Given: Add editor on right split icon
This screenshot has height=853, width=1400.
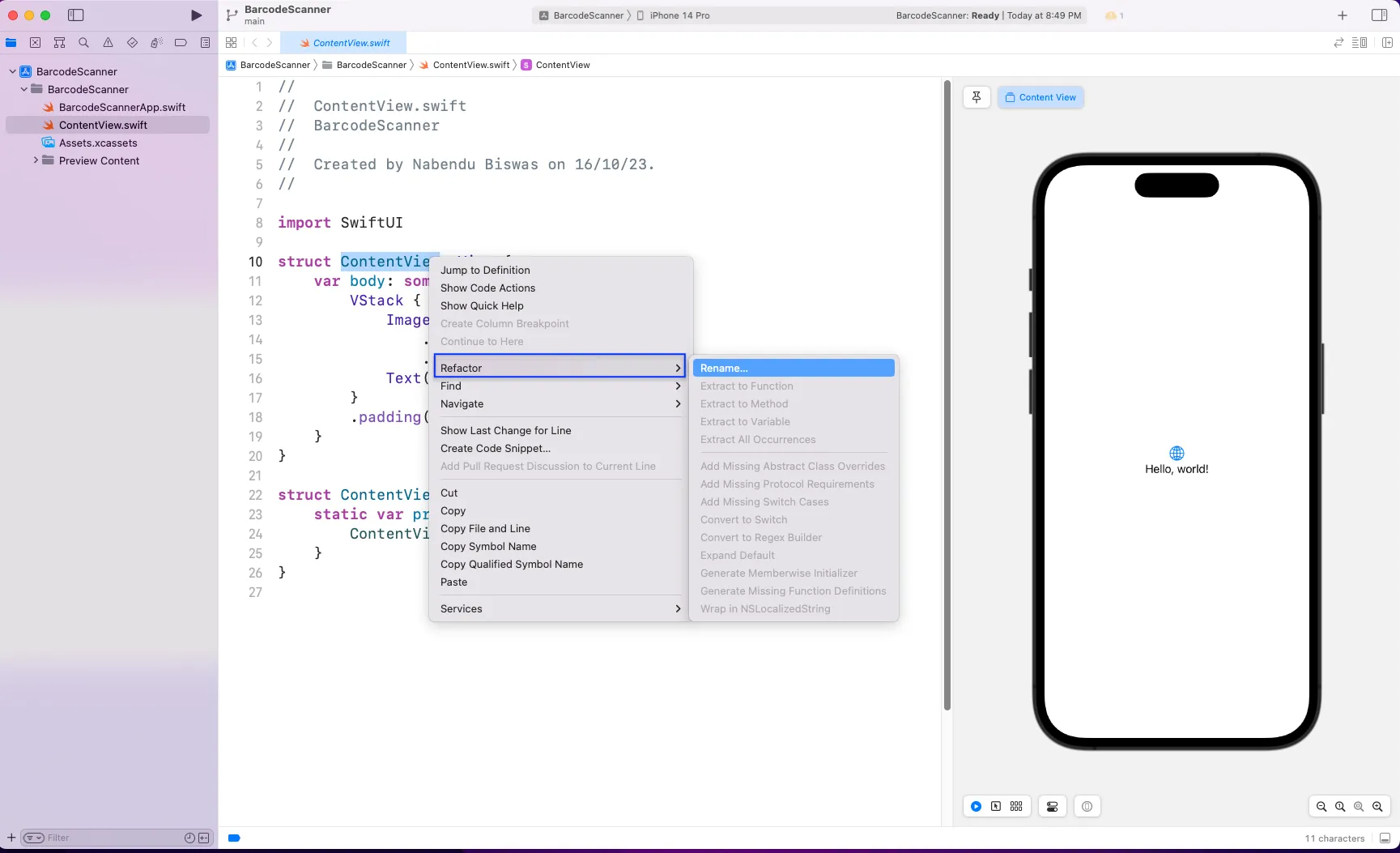Looking at the screenshot, I should click(x=1387, y=43).
